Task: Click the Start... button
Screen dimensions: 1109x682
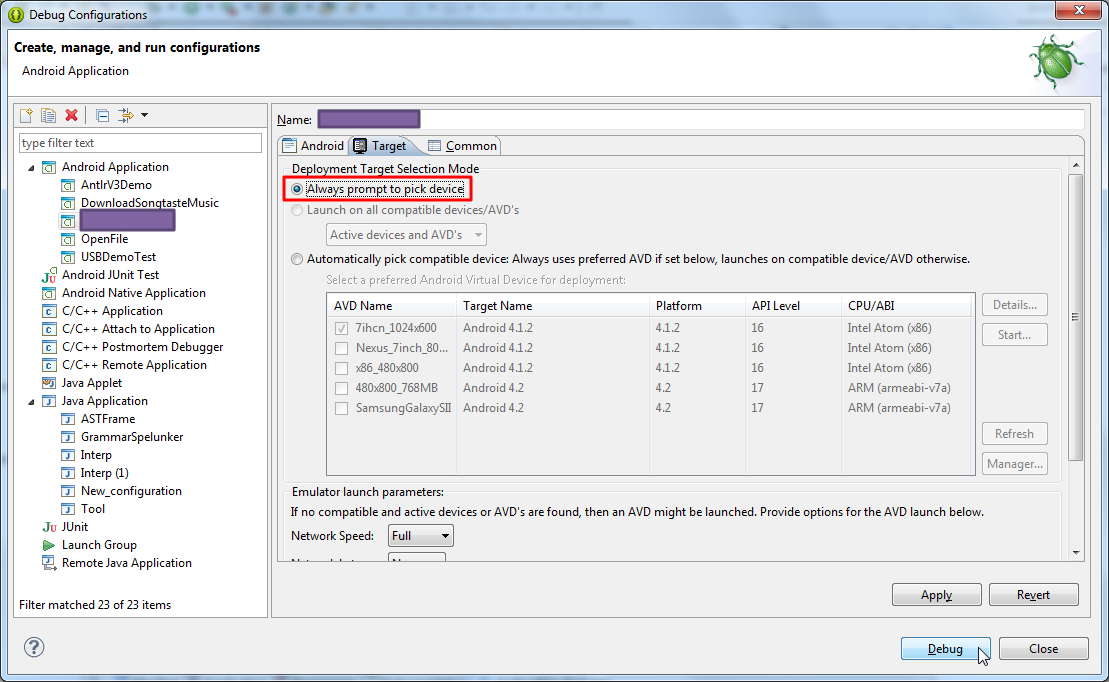Action: (x=1015, y=335)
